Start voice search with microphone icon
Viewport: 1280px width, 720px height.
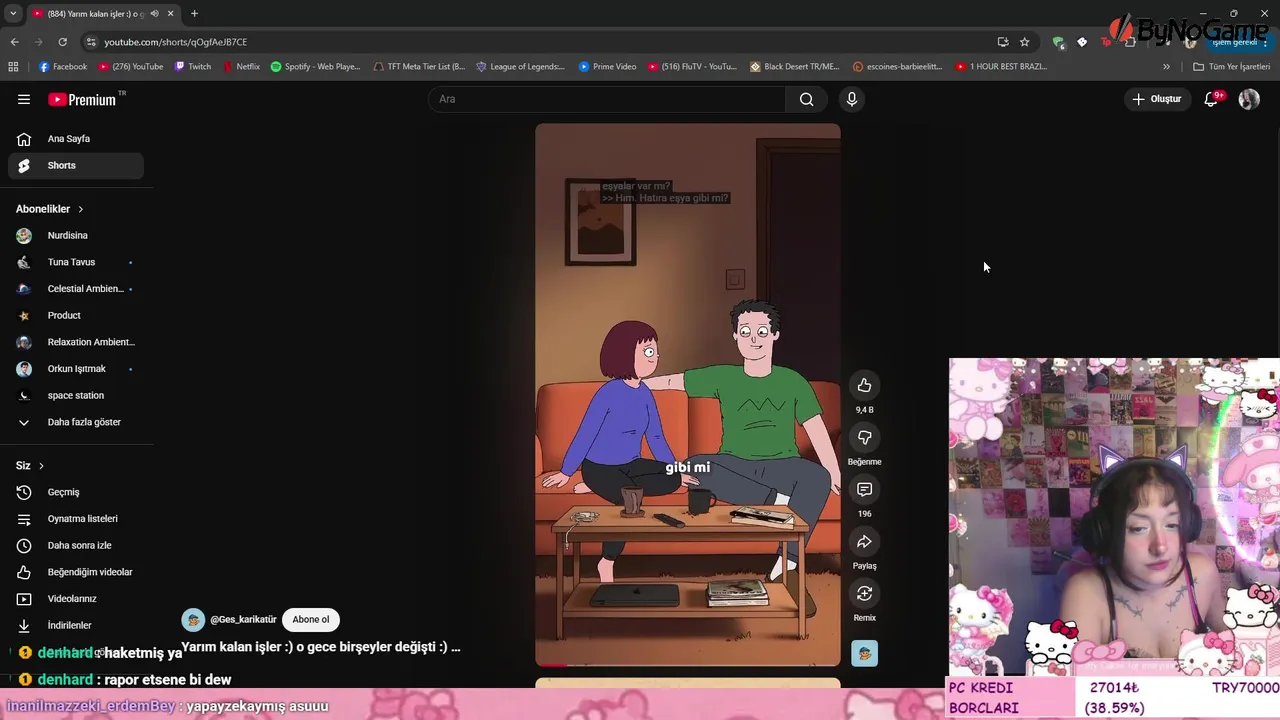click(x=852, y=99)
